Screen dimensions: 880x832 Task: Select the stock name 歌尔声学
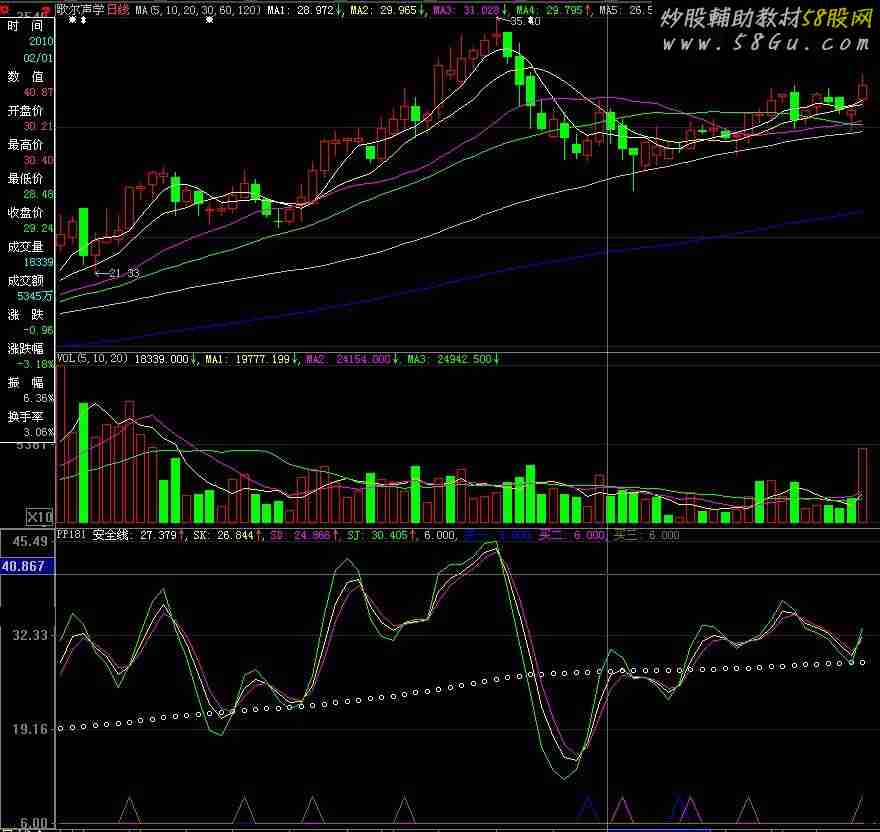[x=81, y=10]
